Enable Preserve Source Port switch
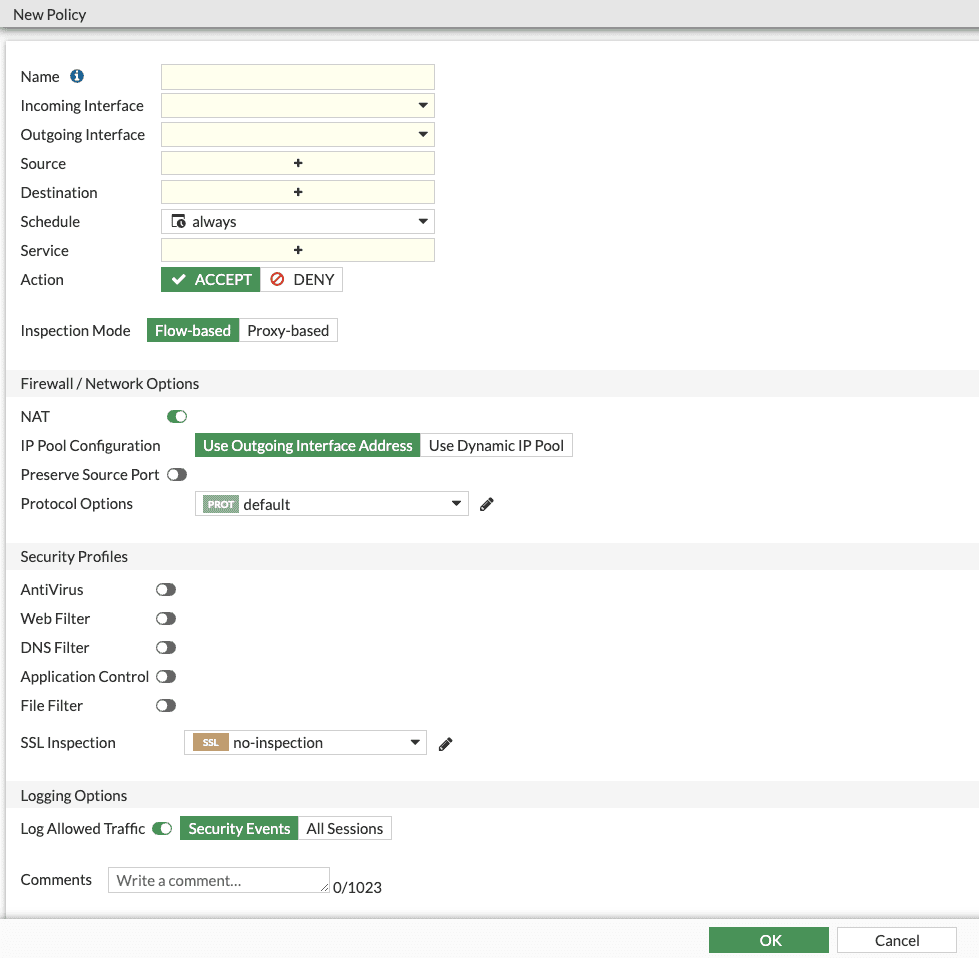 (x=177, y=474)
